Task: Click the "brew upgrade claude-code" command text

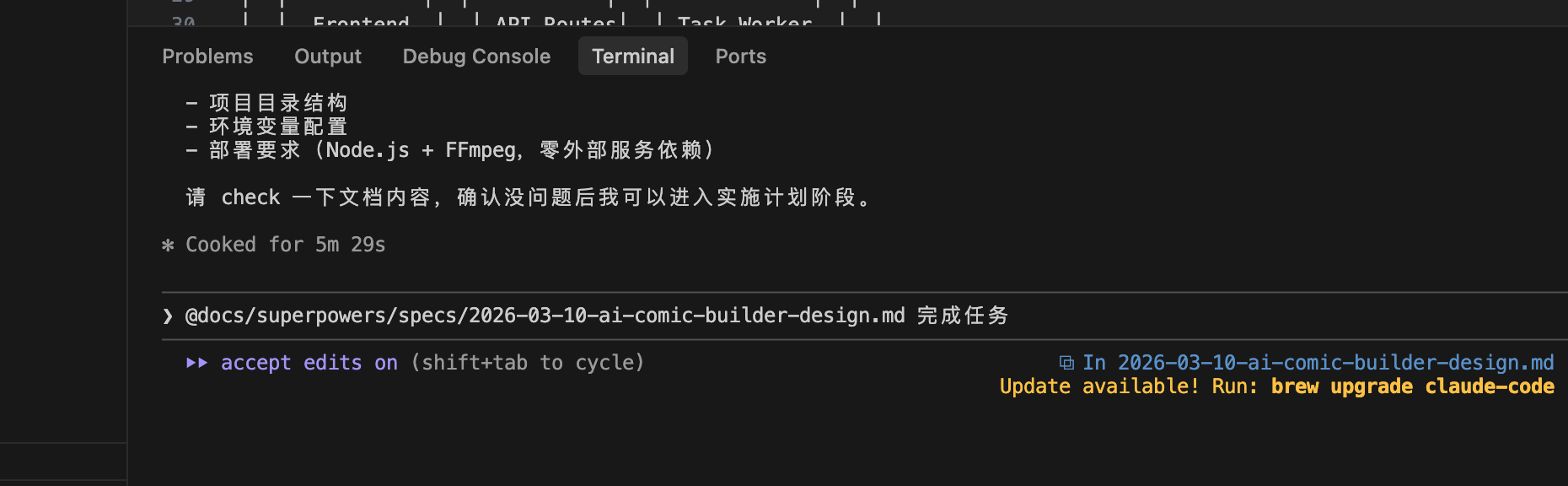Action: 1412,386
